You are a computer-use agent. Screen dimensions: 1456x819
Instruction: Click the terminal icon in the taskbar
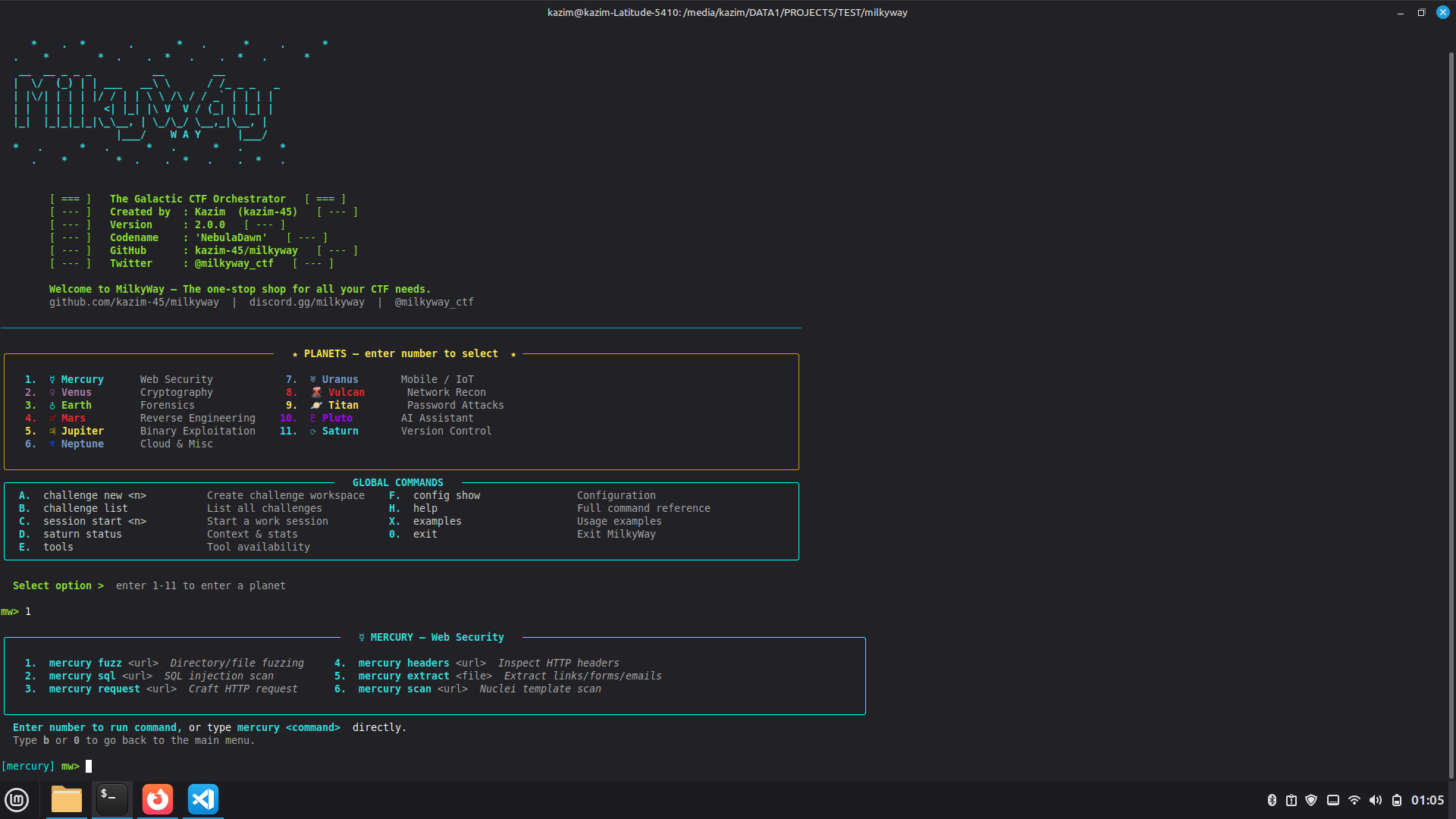[111, 800]
